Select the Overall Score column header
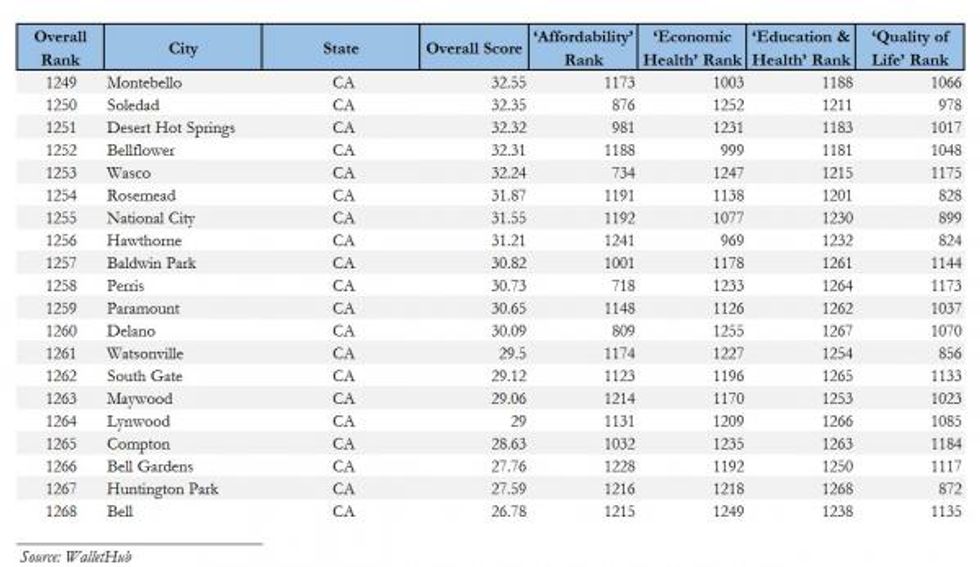The width and height of the screenshot is (980, 567). 474,48
